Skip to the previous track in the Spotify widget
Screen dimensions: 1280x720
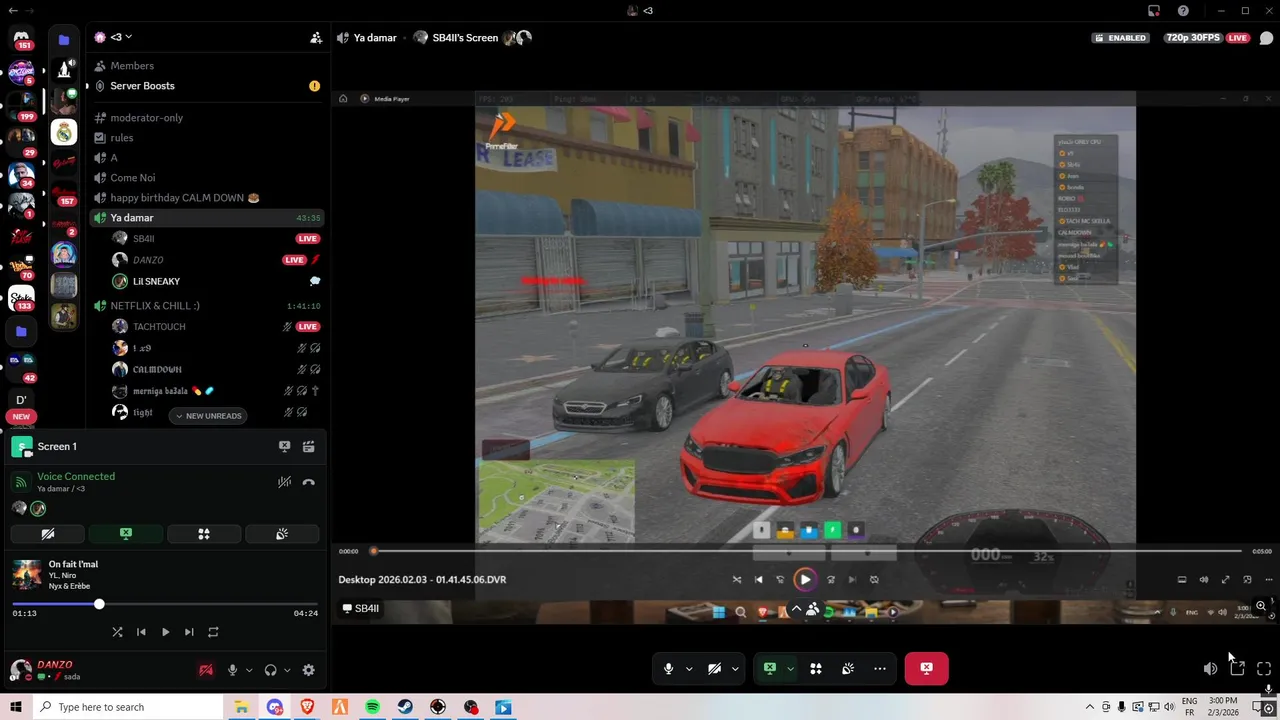(x=141, y=632)
